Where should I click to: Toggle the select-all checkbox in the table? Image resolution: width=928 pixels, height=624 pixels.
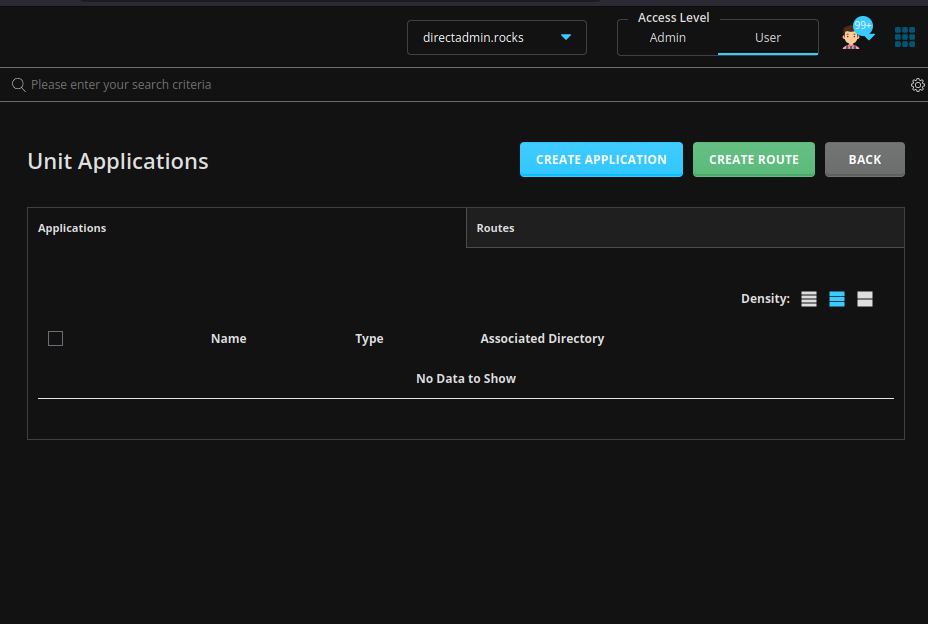click(55, 338)
